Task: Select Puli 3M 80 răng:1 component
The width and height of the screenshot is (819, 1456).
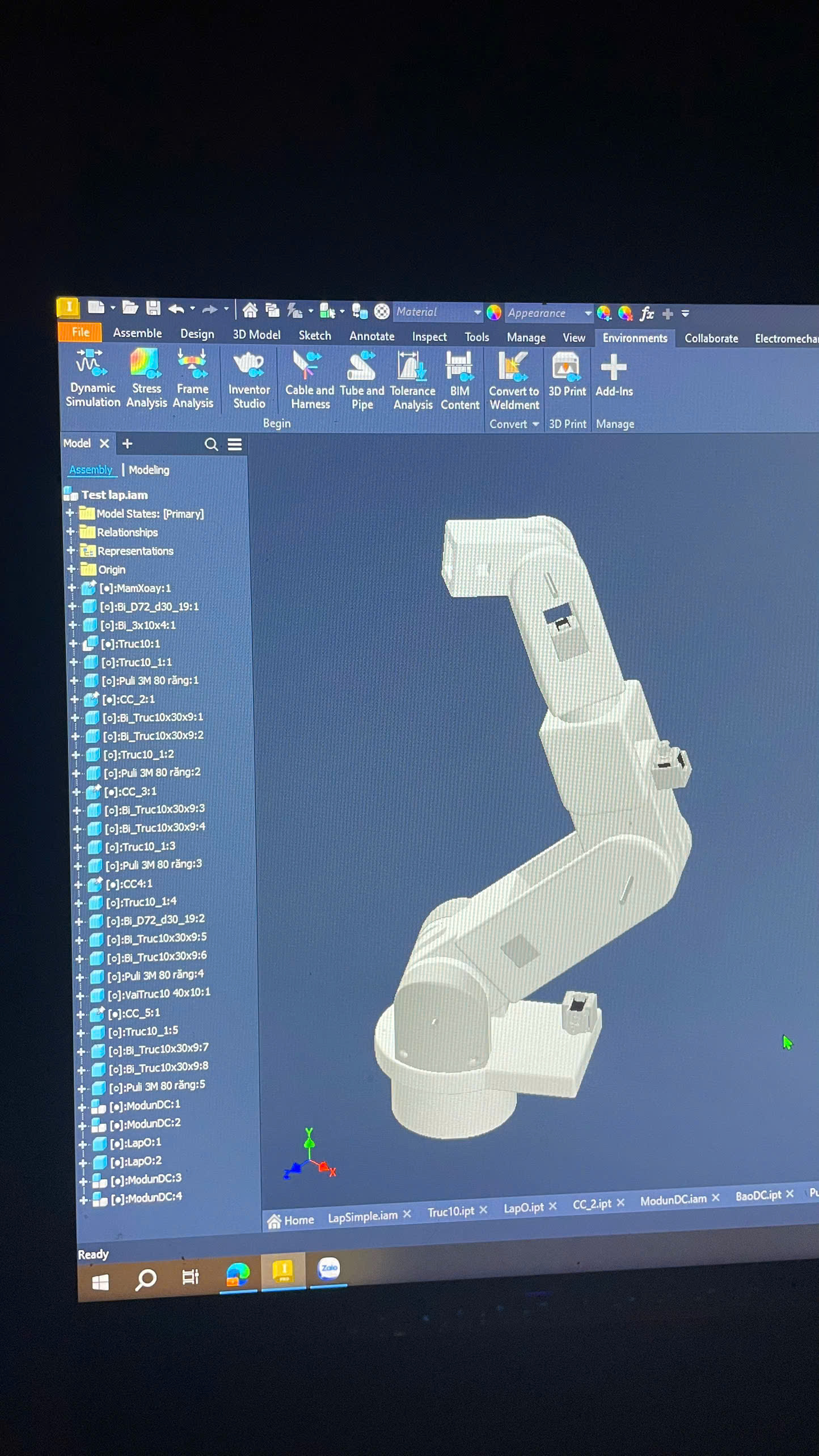Action: pos(150,680)
